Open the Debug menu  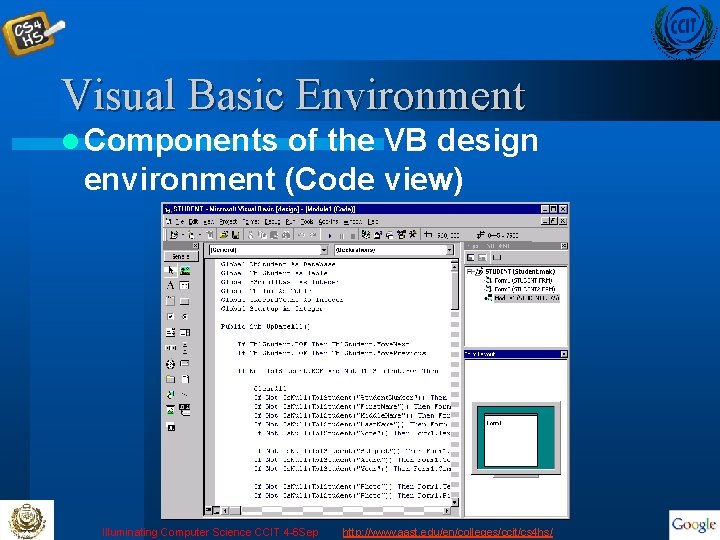click(272, 221)
